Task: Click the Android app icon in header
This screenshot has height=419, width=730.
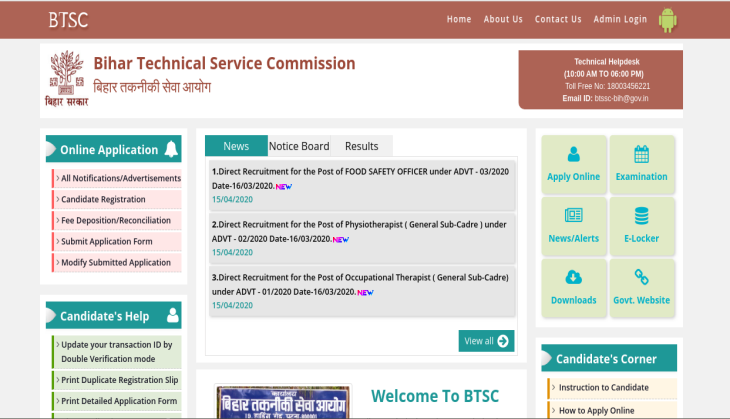Action: point(667,20)
